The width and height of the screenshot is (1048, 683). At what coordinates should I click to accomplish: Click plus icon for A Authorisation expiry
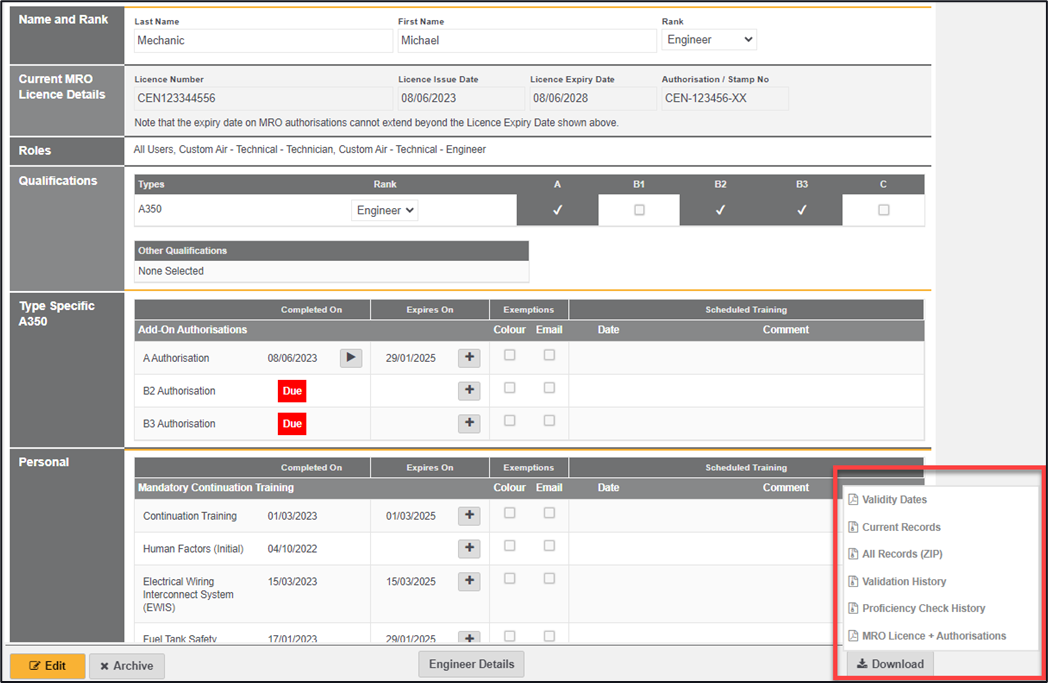pos(469,358)
